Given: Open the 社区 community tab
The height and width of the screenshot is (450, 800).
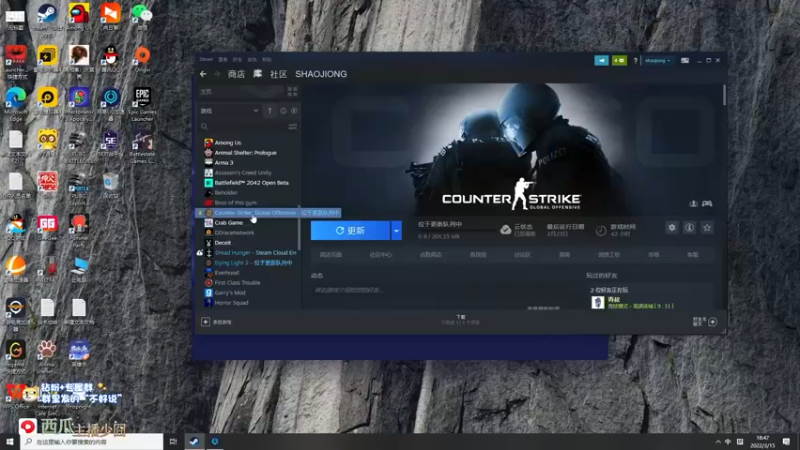Looking at the screenshot, I should [x=278, y=74].
